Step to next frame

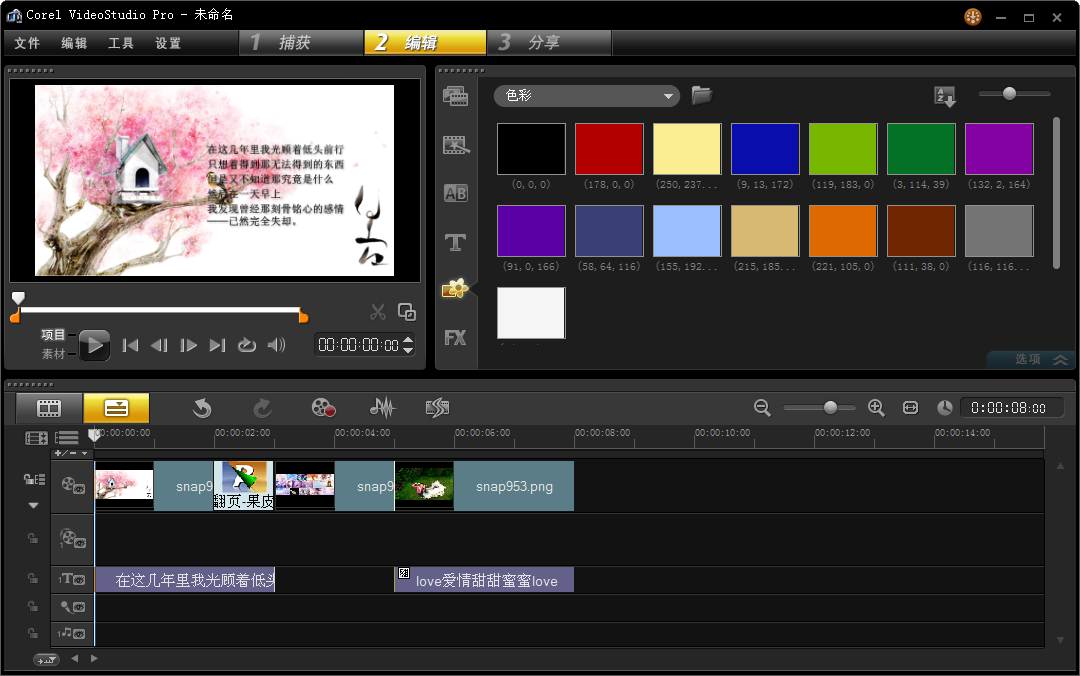pos(188,345)
